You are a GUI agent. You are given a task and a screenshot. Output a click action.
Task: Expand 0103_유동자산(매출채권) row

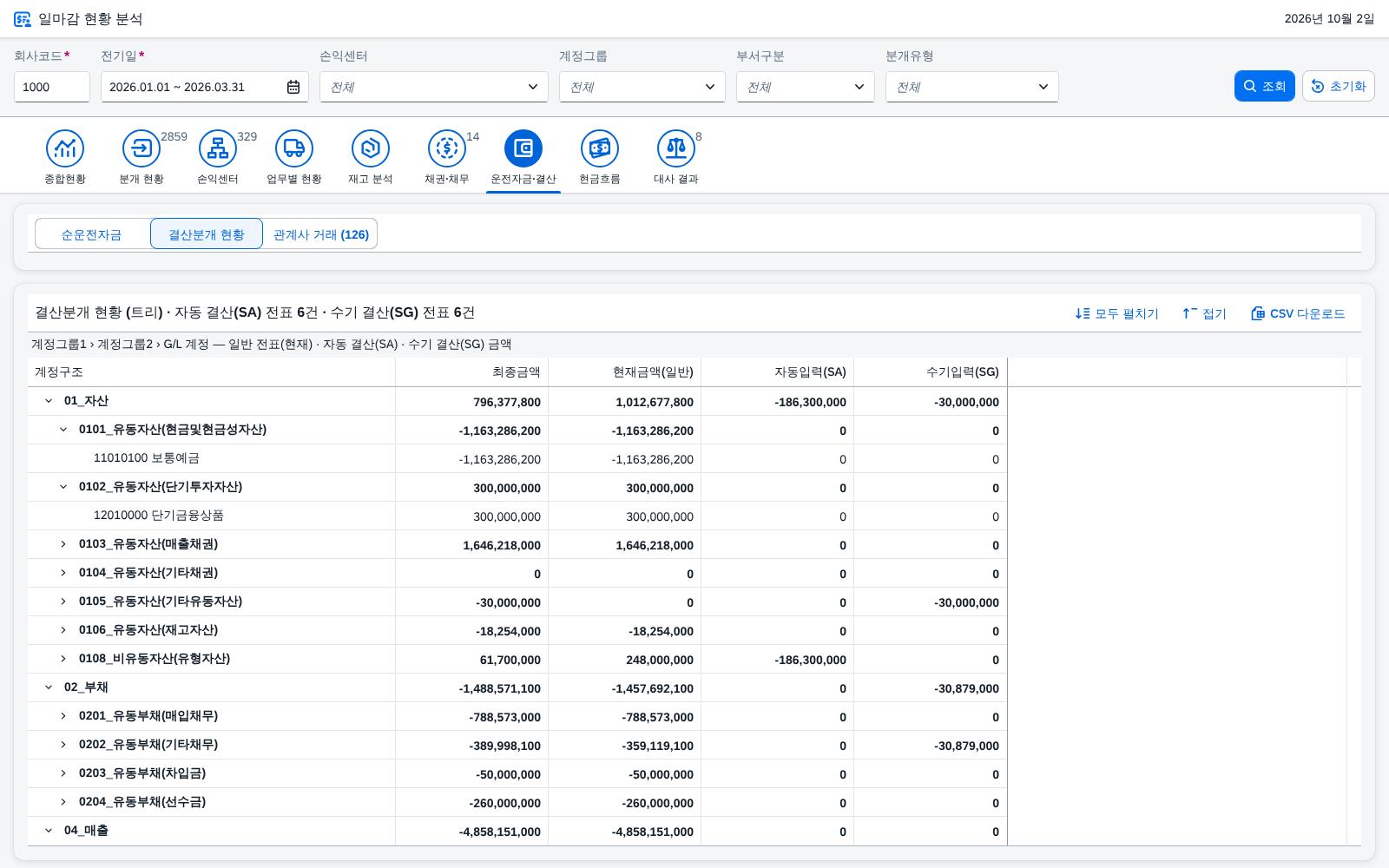pyautogui.click(x=63, y=544)
